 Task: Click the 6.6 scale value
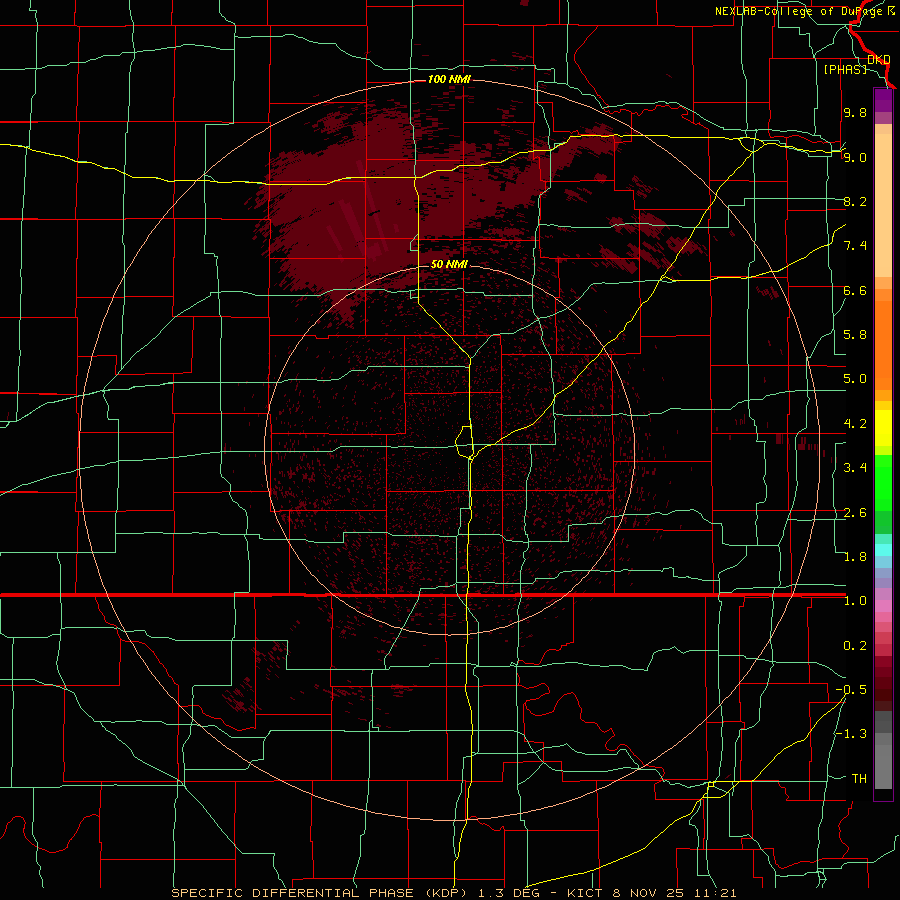click(855, 290)
